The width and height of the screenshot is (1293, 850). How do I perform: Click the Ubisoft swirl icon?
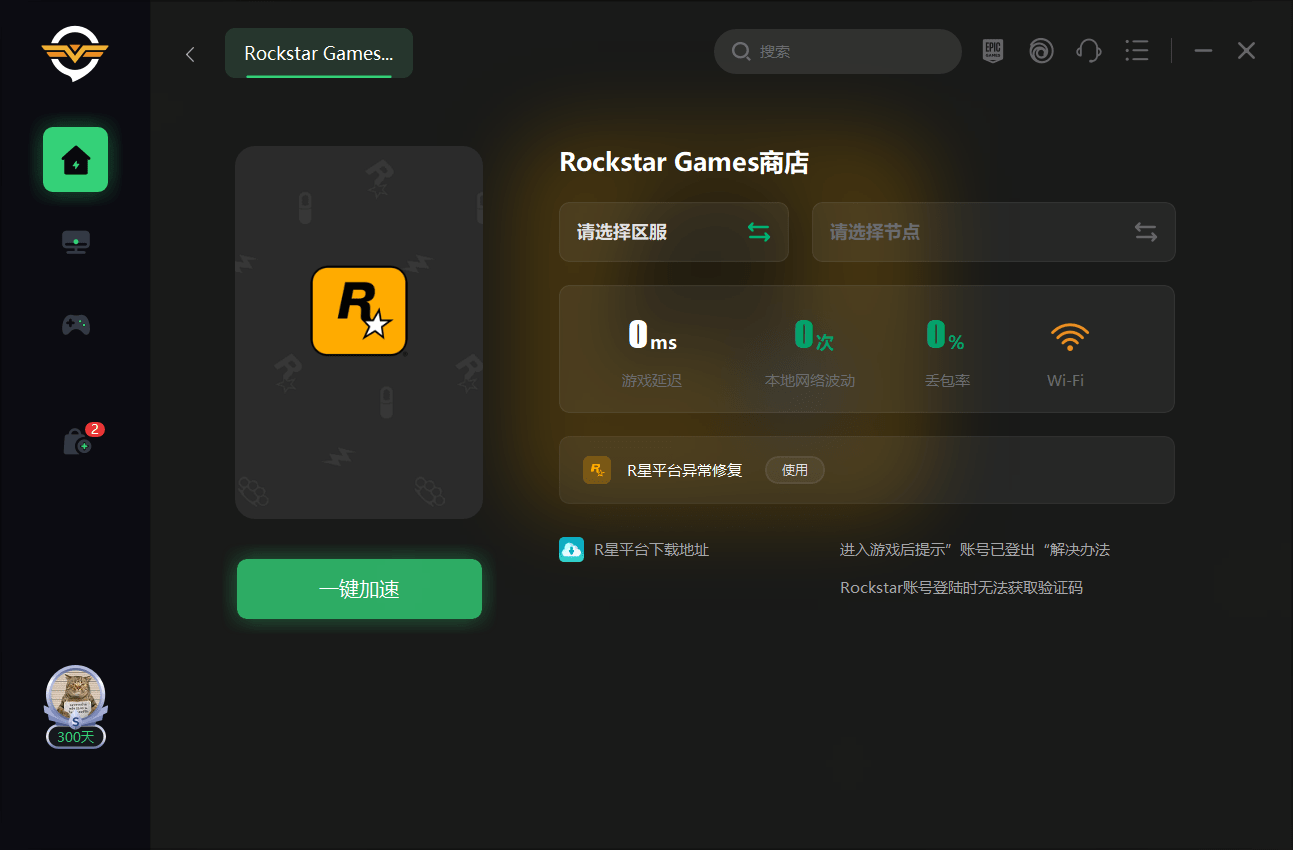click(x=1041, y=51)
